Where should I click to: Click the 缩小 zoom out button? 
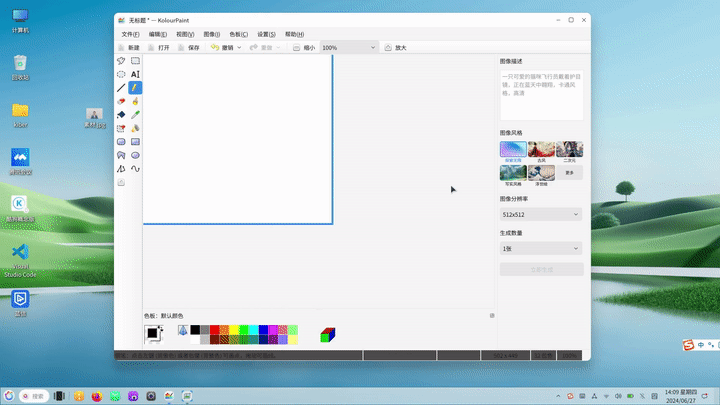304,48
